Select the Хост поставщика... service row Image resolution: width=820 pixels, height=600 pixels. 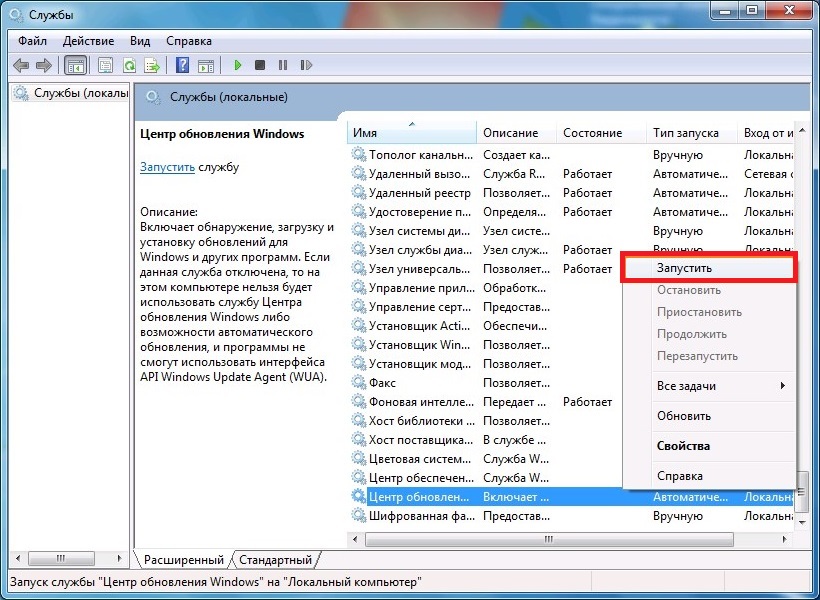tap(485, 440)
